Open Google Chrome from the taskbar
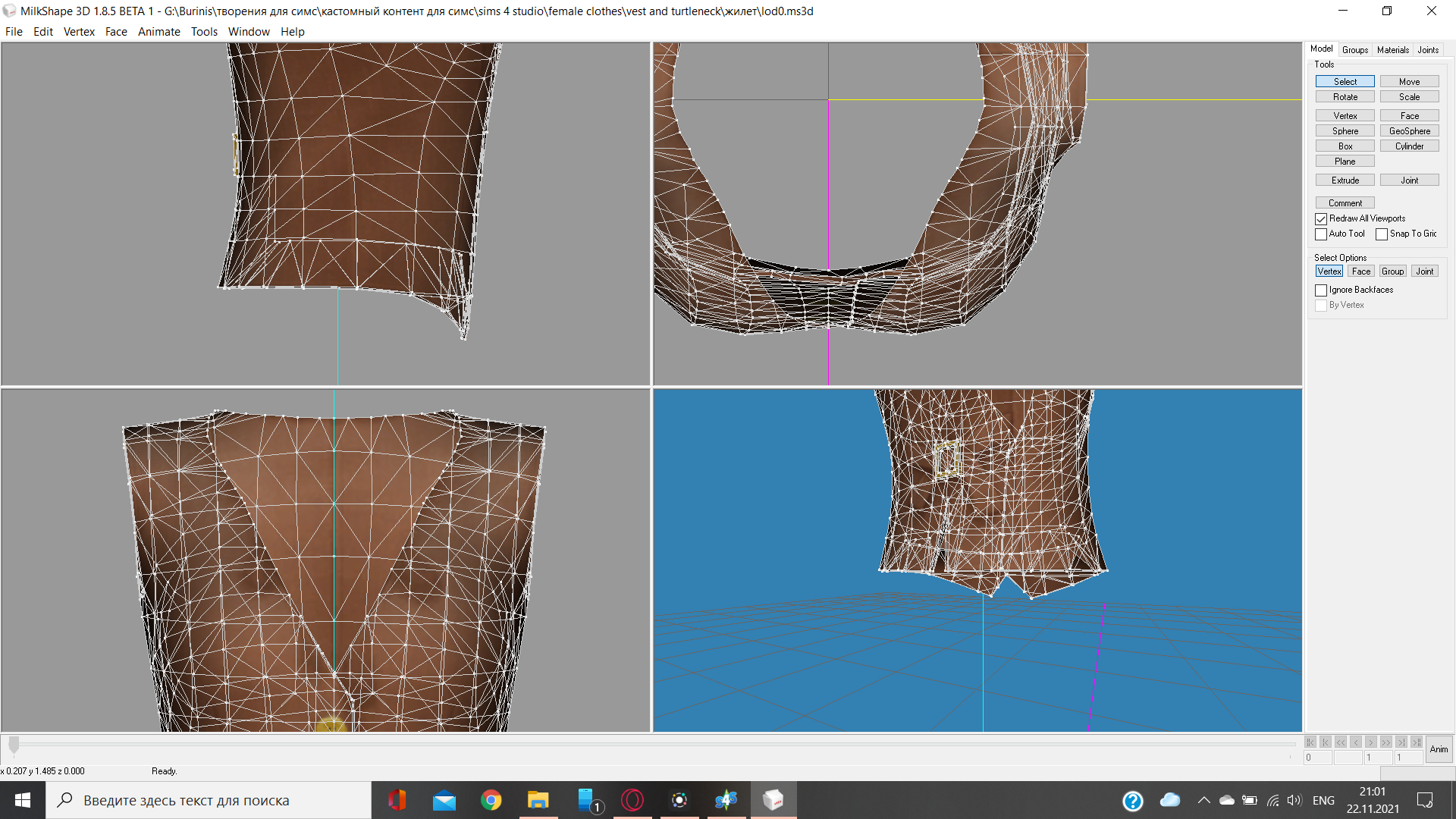The height and width of the screenshot is (819, 1456). 491,800
